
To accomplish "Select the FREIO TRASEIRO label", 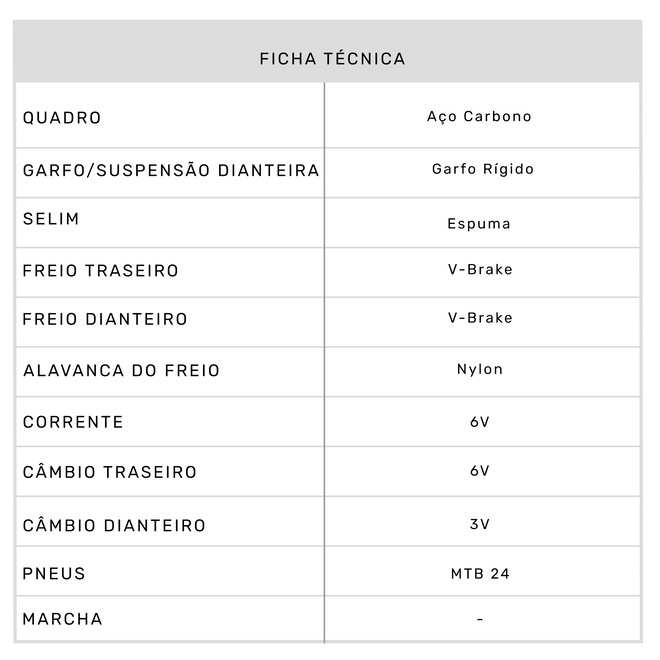I will (101, 271).
